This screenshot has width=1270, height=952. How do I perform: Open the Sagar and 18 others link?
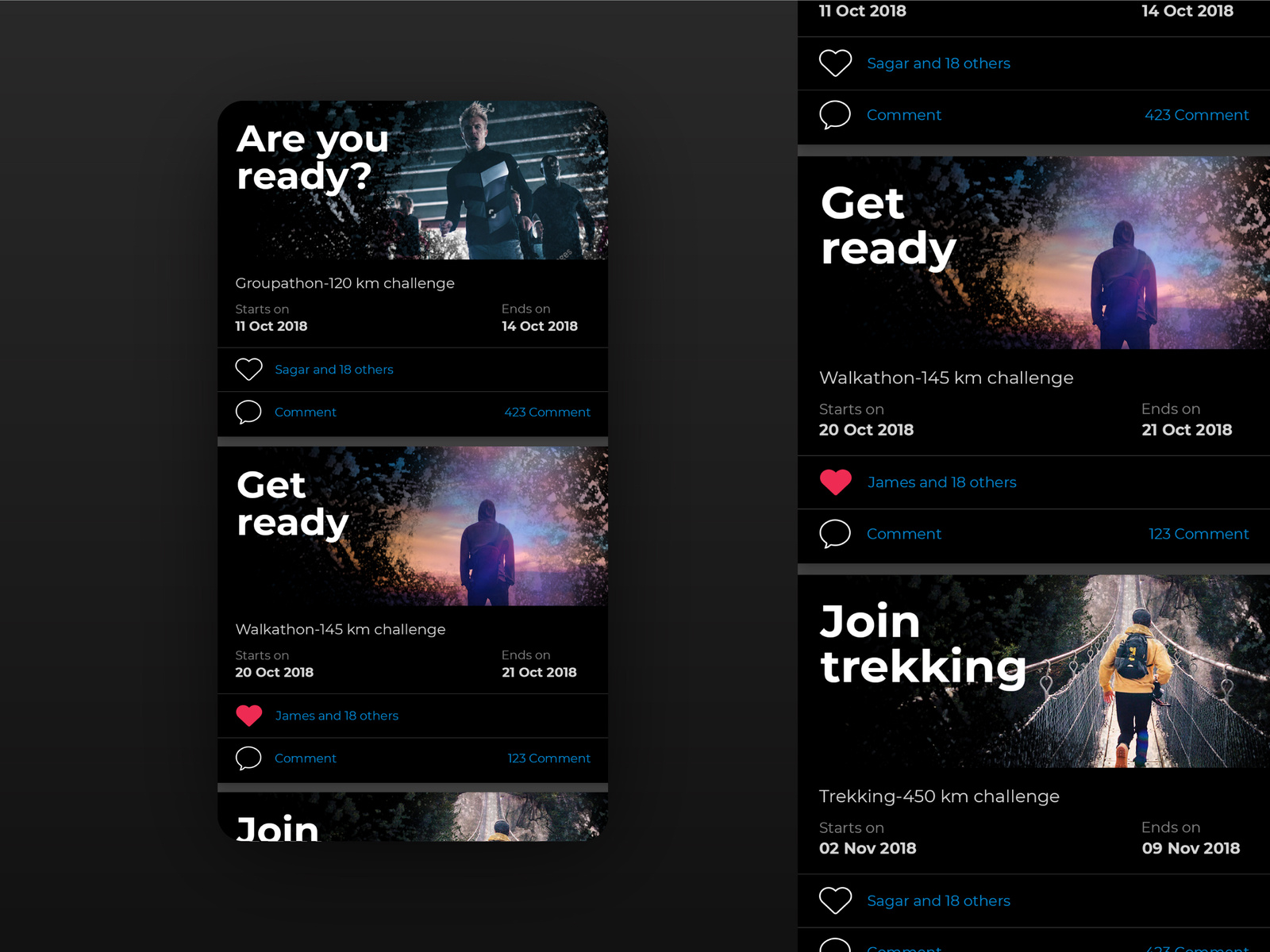333,369
